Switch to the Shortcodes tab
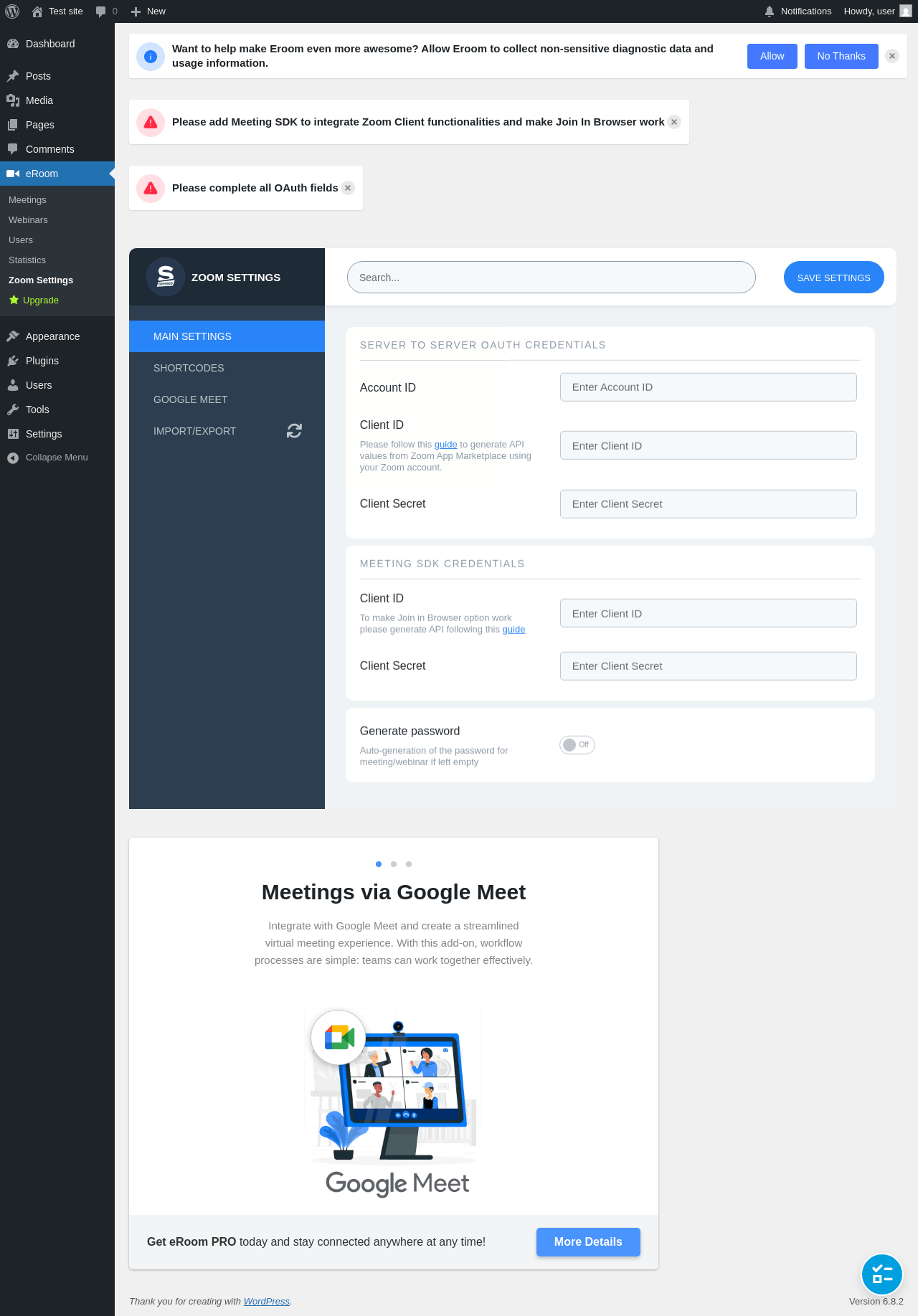This screenshot has height=1316, width=918. (227, 368)
